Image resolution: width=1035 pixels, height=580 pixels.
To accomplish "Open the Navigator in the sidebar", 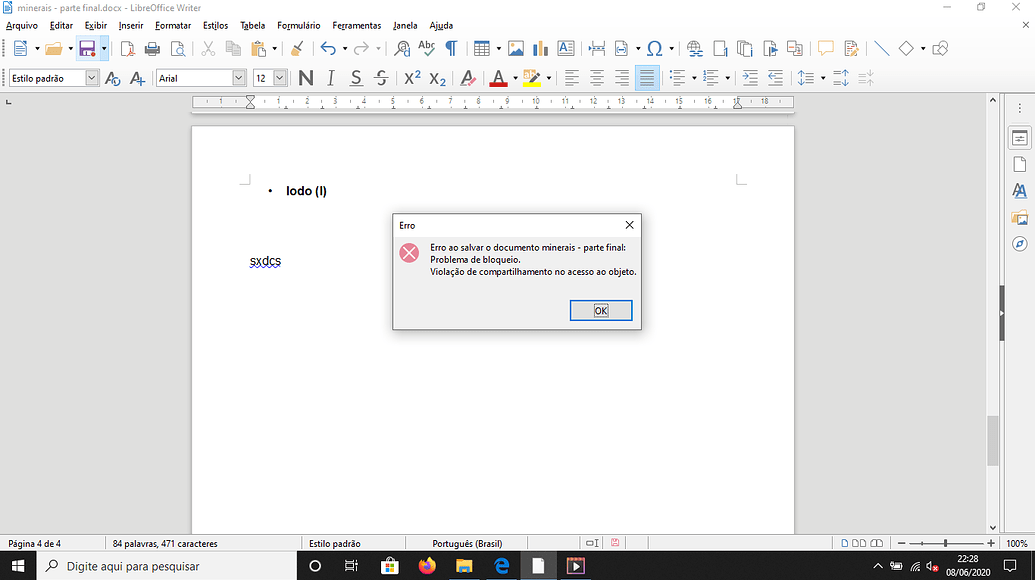I will pyautogui.click(x=1019, y=241).
